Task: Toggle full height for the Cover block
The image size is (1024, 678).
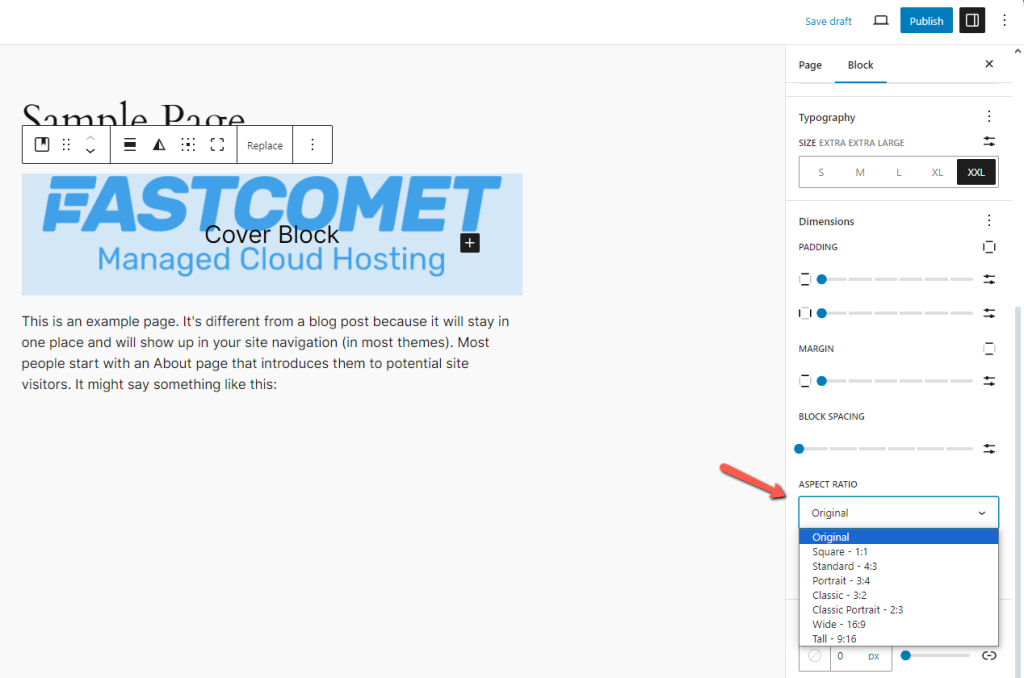Action: (217, 144)
